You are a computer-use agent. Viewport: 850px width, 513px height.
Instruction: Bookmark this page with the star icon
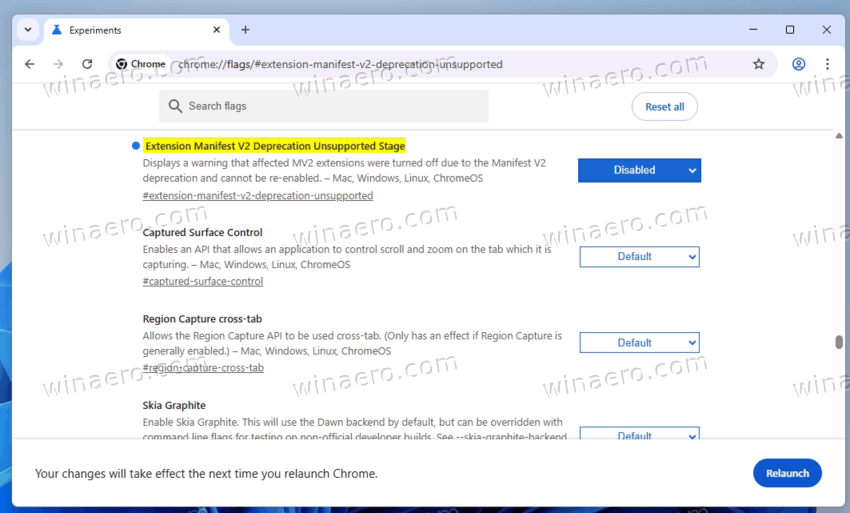pos(758,64)
